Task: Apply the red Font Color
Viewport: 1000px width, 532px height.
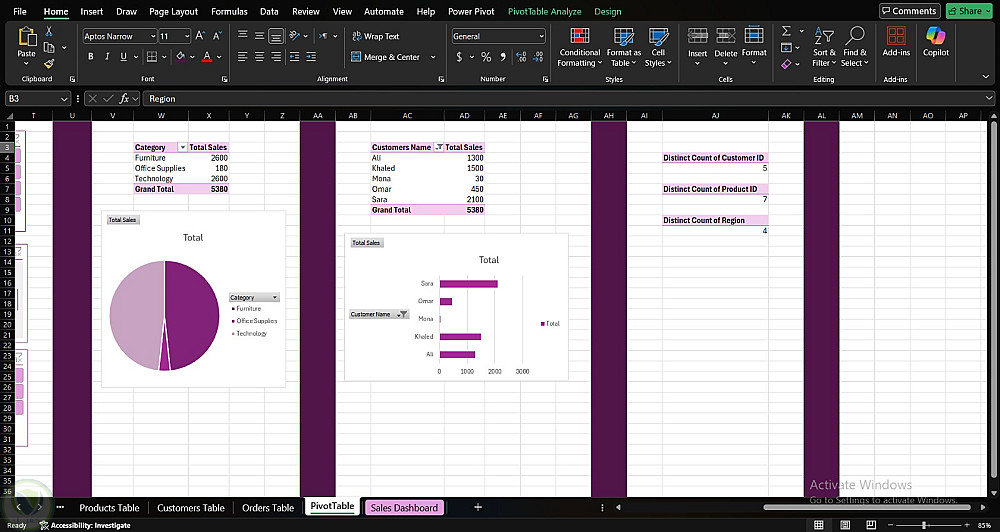Action: [207, 57]
